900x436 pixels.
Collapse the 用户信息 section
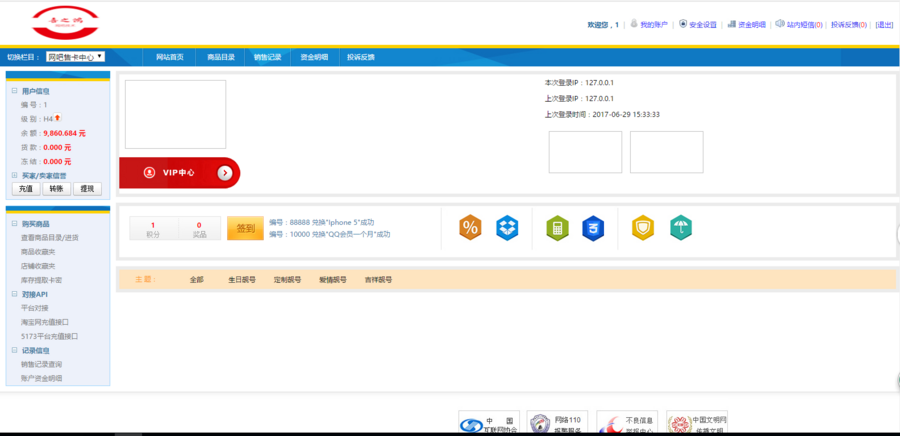pyautogui.click(x=14, y=91)
